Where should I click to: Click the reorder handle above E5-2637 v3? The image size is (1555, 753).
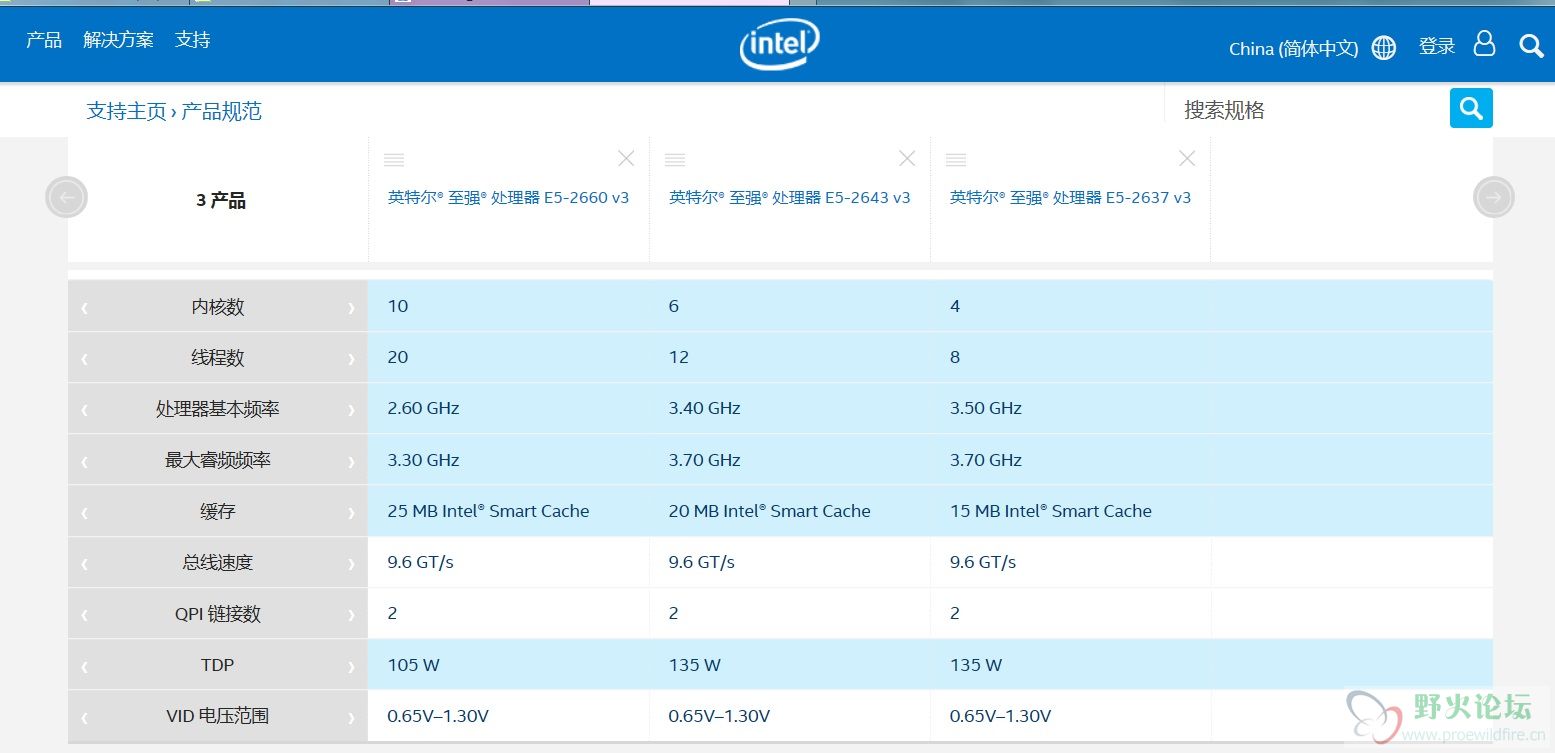click(x=955, y=159)
